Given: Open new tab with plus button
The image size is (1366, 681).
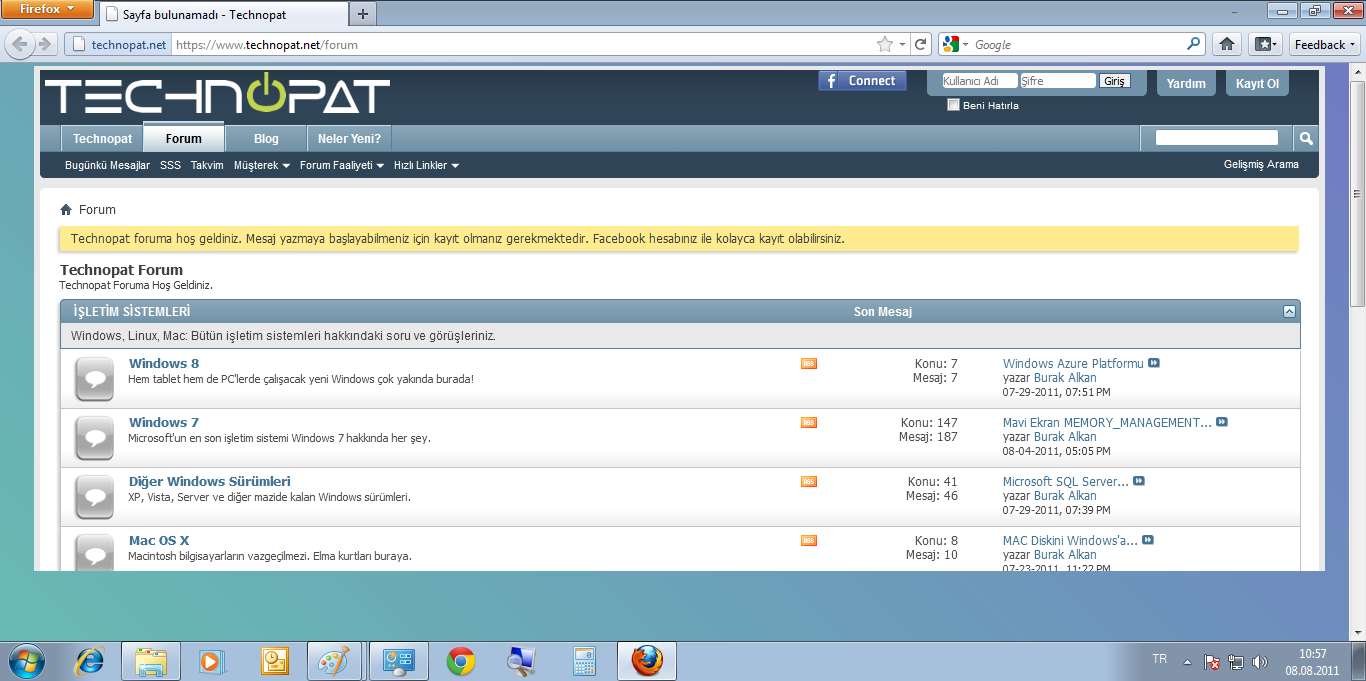Looking at the screenshot, I should coord(362,14).
